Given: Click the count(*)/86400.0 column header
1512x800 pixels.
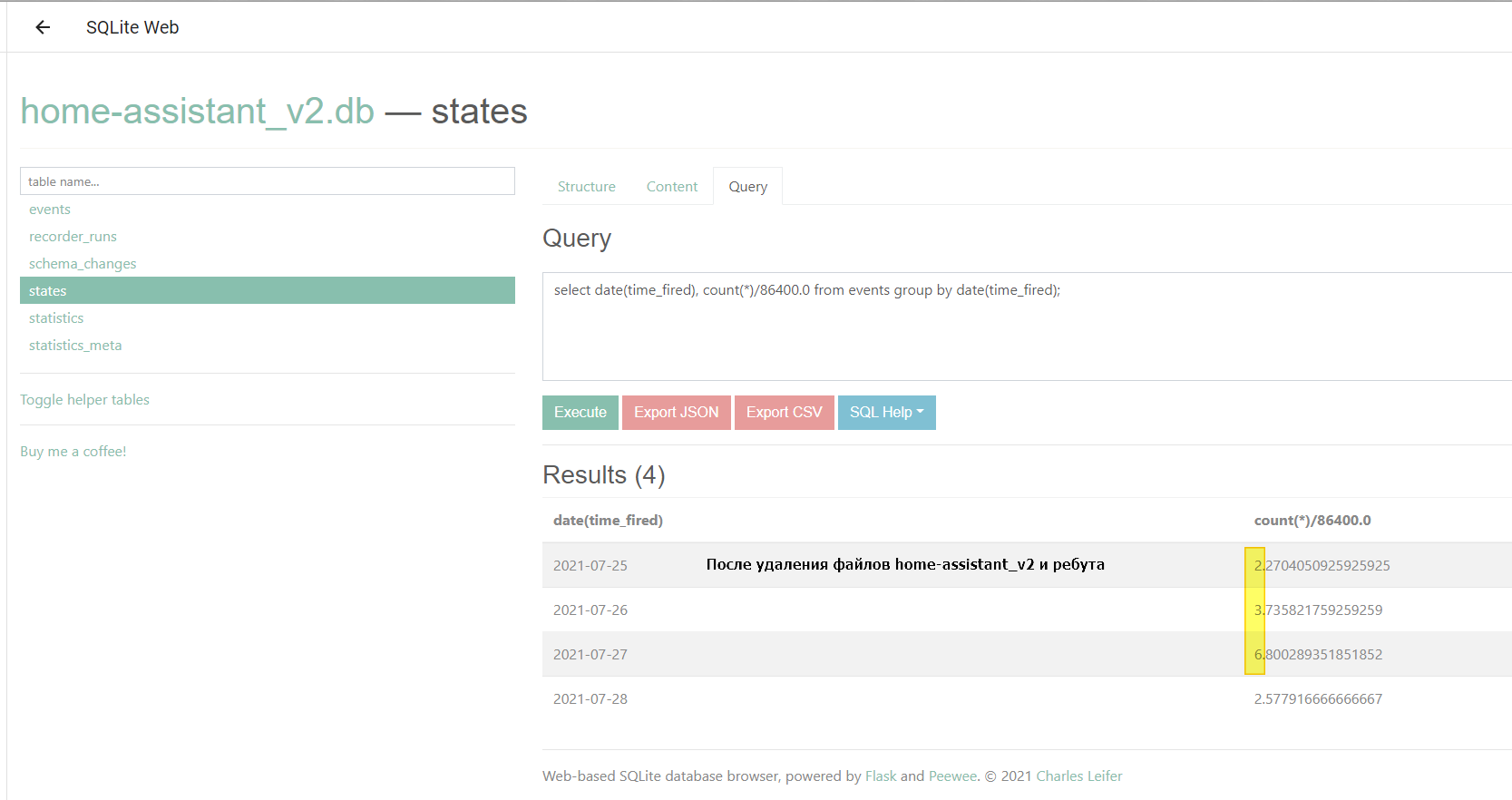Looking at the screenshot, I should [1312, 521].
